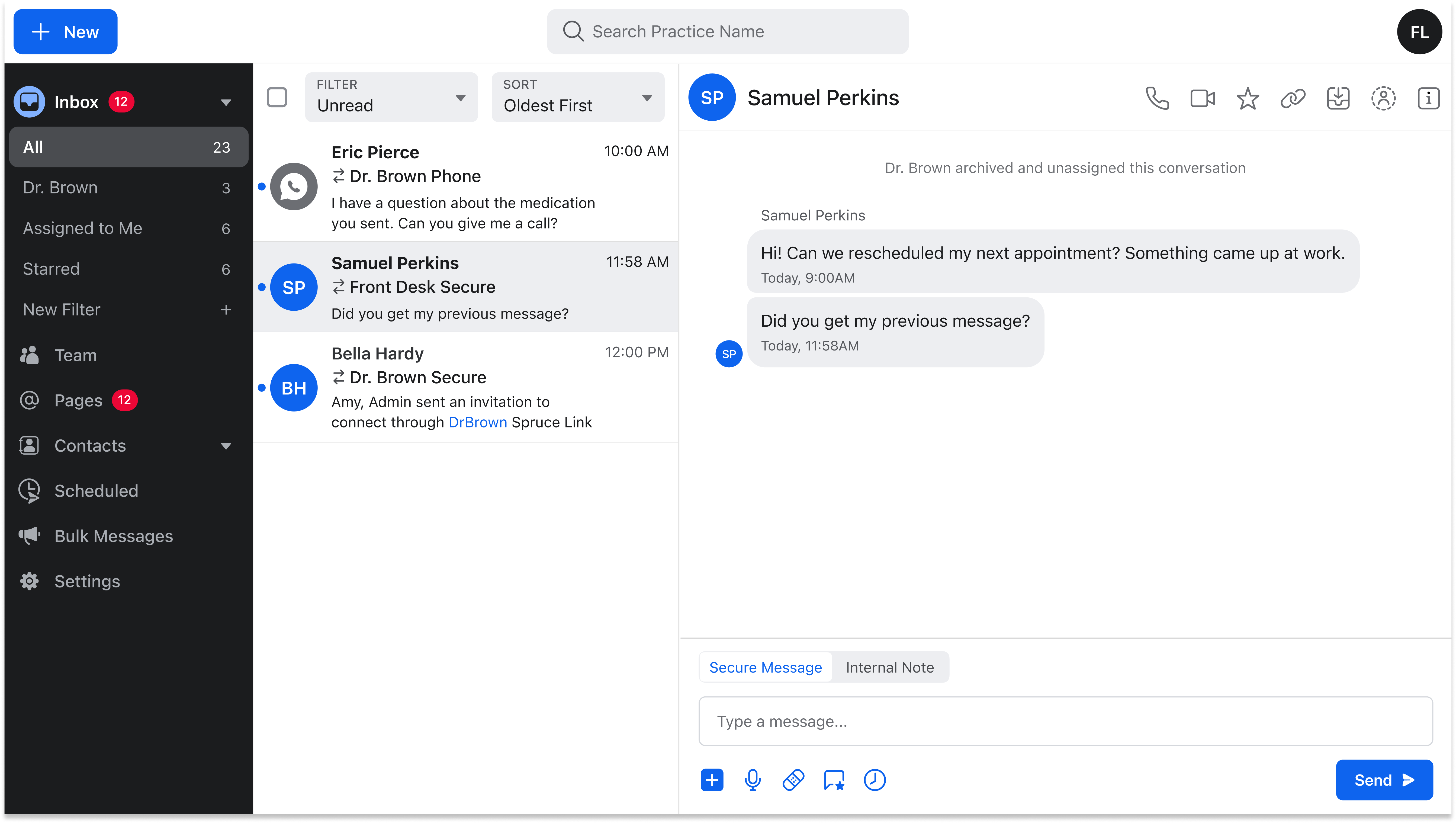Click the 'Dr. Brown Phone' line label
Viewport: 1456px width, 823px height.
point(415,176)
